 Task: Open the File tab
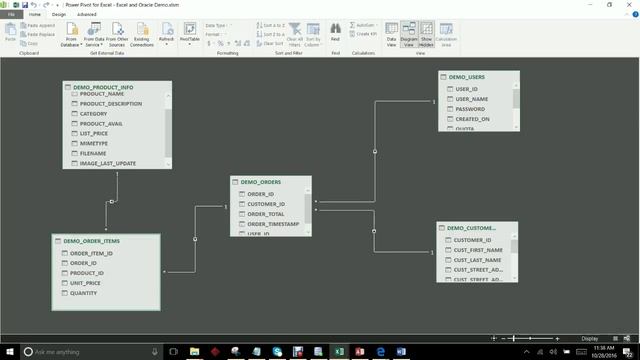11,14
